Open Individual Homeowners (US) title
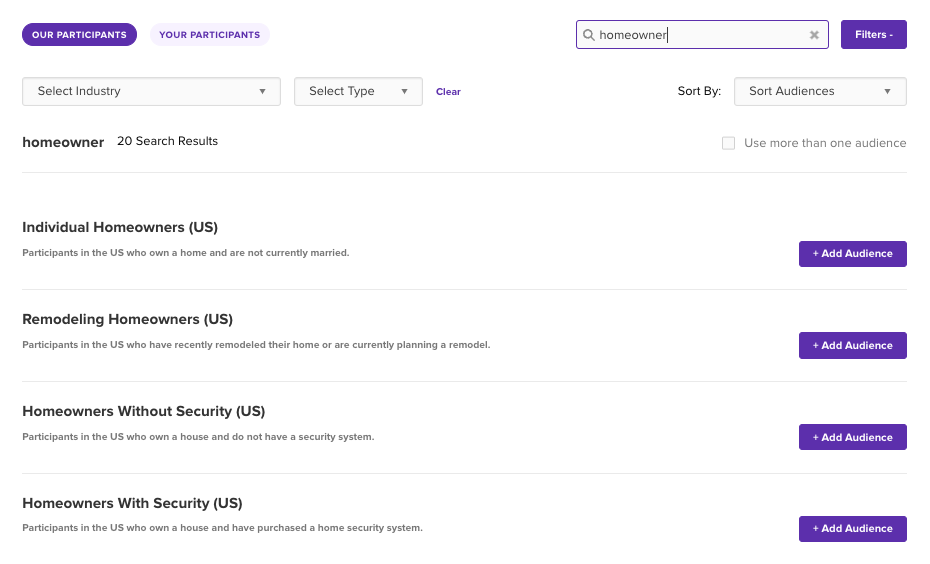 tap(120, 227)
